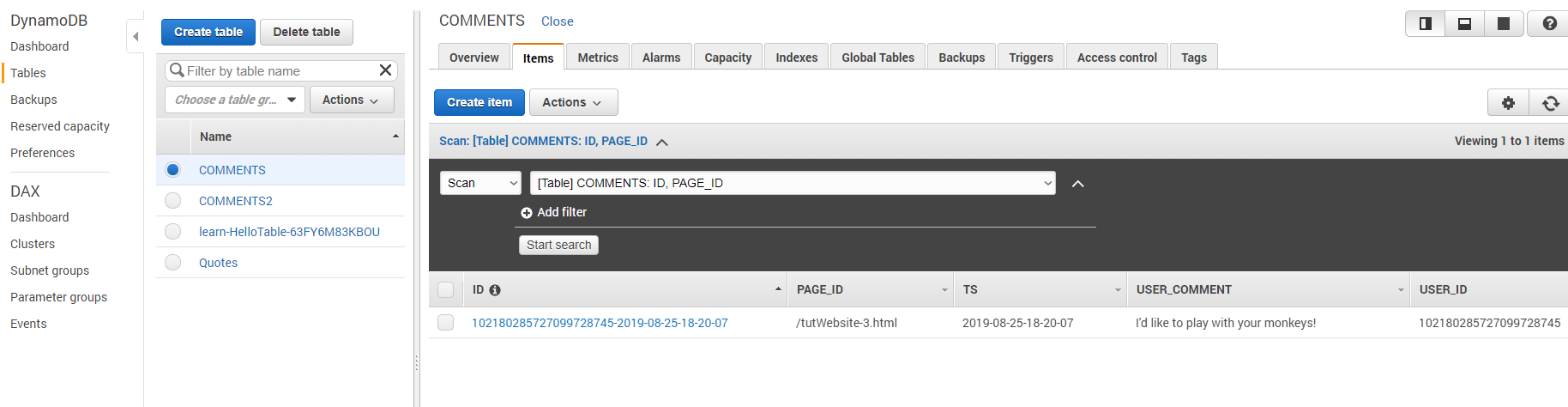The image size is (1568, 407).
Task: Sort items by the ID column arrow
Action: (778, 289)
